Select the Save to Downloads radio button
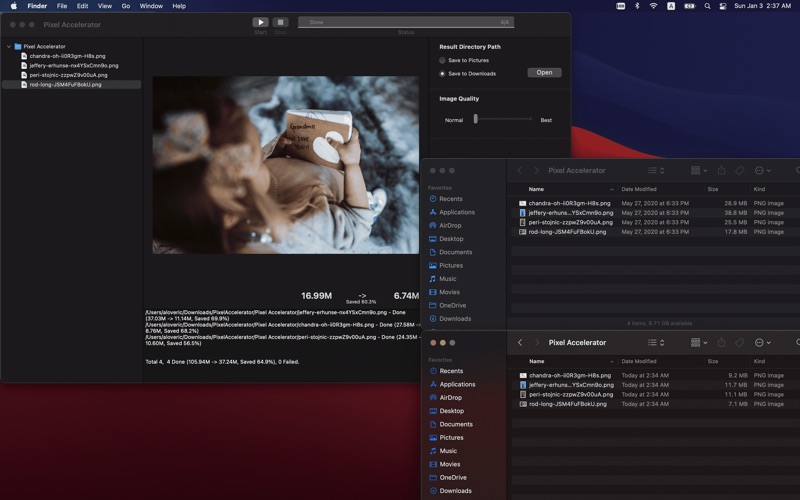 (x=443, y=74)
